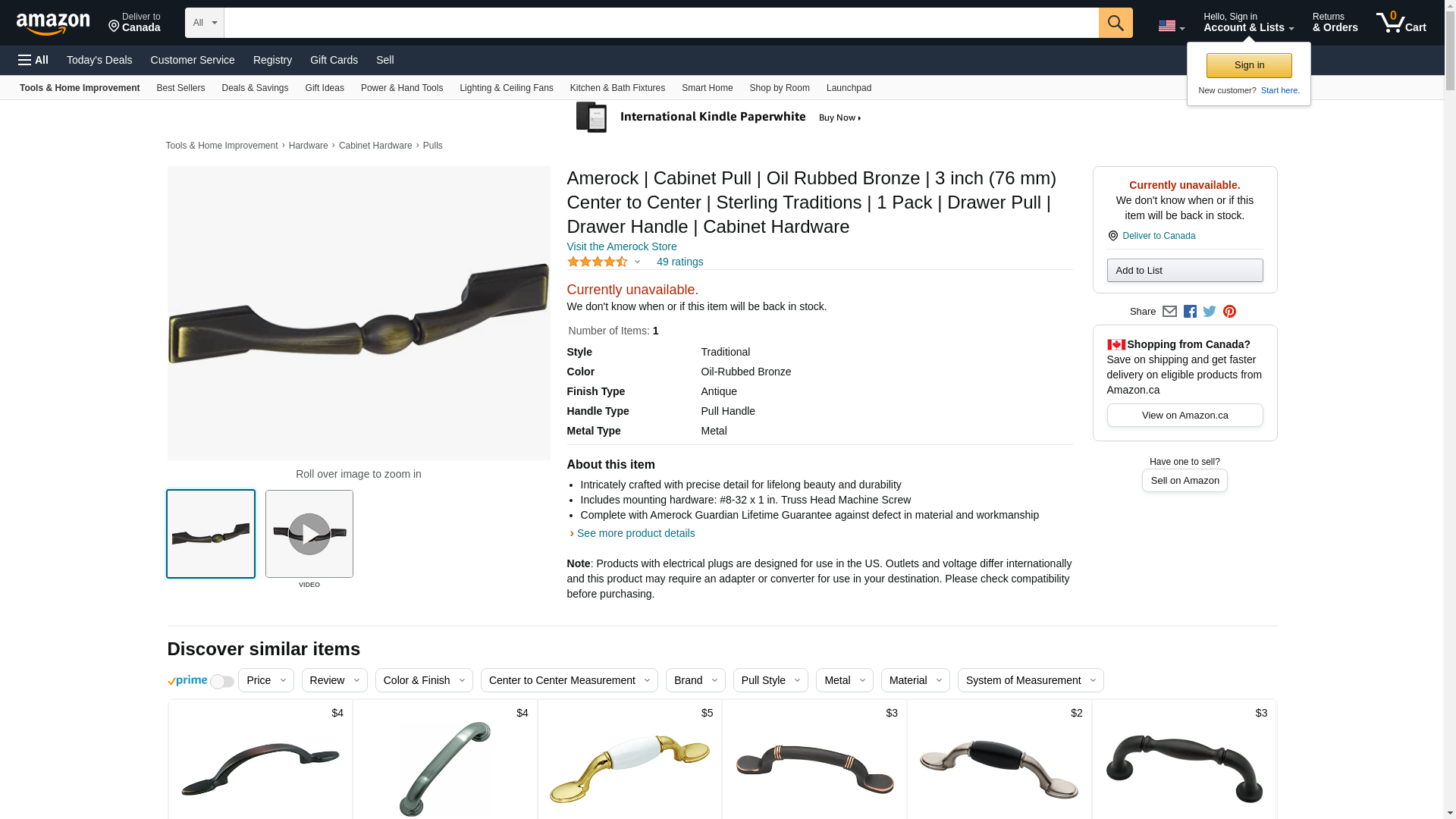Share via email icon
This screenshot has height=819, width=1456.
coord(1169,312)
